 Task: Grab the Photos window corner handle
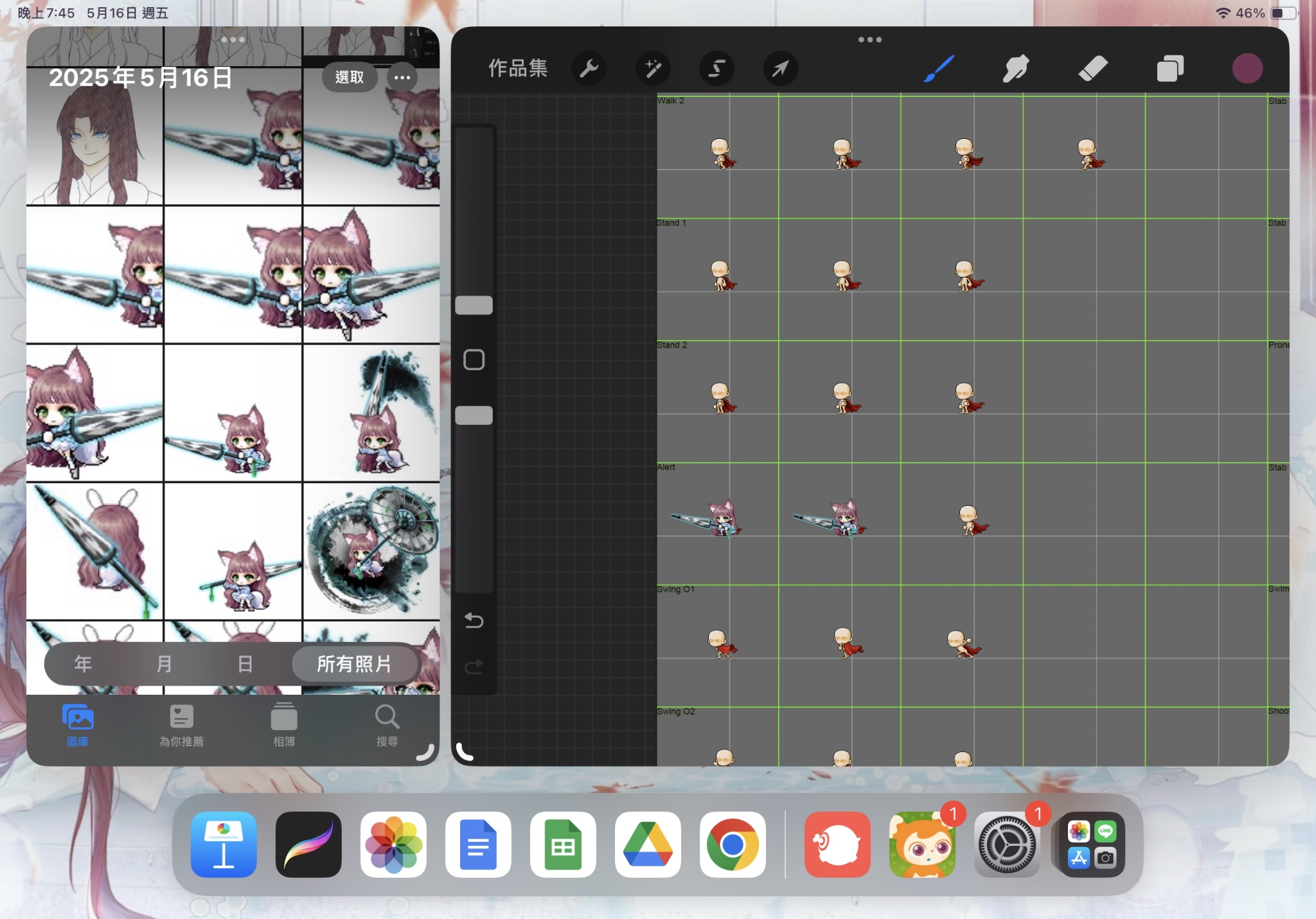(x=425, y=752)
